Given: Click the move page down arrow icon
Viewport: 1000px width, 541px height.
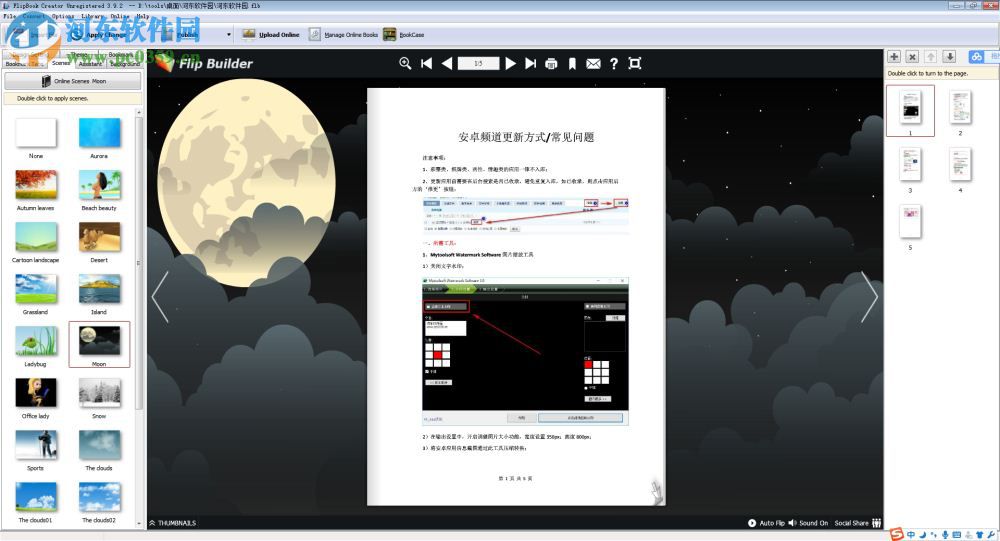Looking at the screenshot, I should [950, 57].
